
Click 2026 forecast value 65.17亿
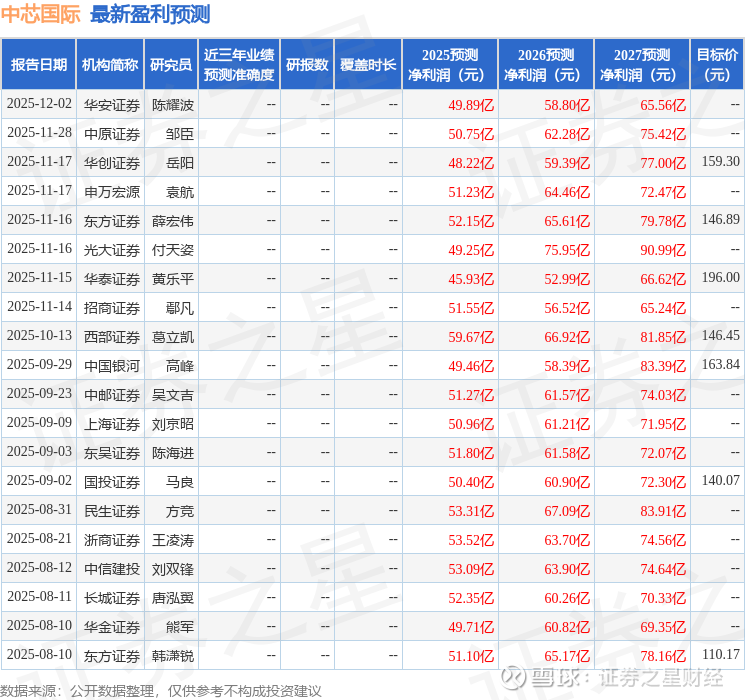(x=567, y=656)
